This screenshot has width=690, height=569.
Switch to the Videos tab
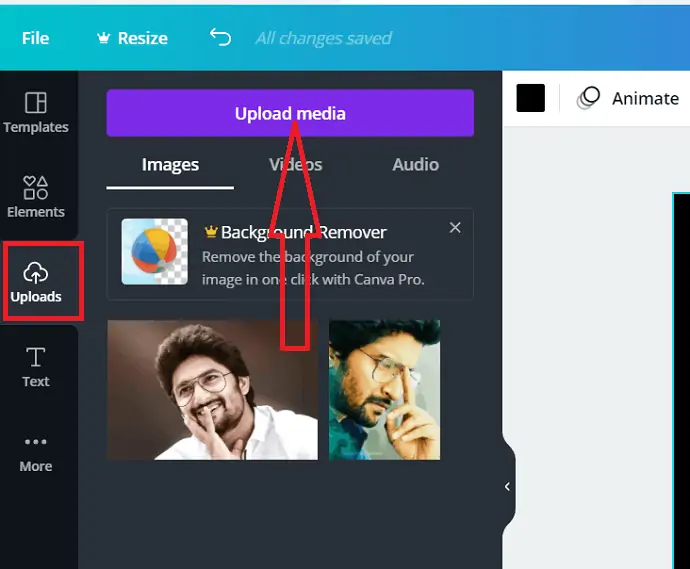pyautogui.click(x=295, y=165)
